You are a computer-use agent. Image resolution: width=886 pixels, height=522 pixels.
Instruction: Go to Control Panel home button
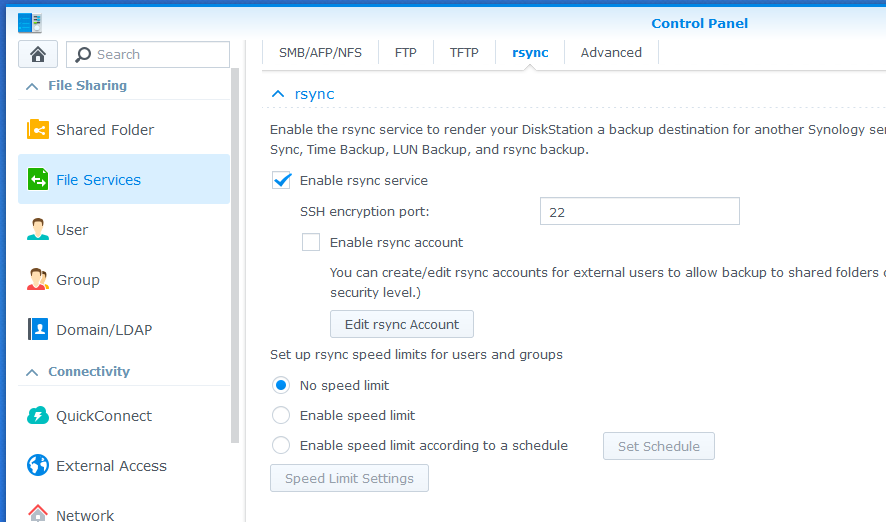(38, 54)
